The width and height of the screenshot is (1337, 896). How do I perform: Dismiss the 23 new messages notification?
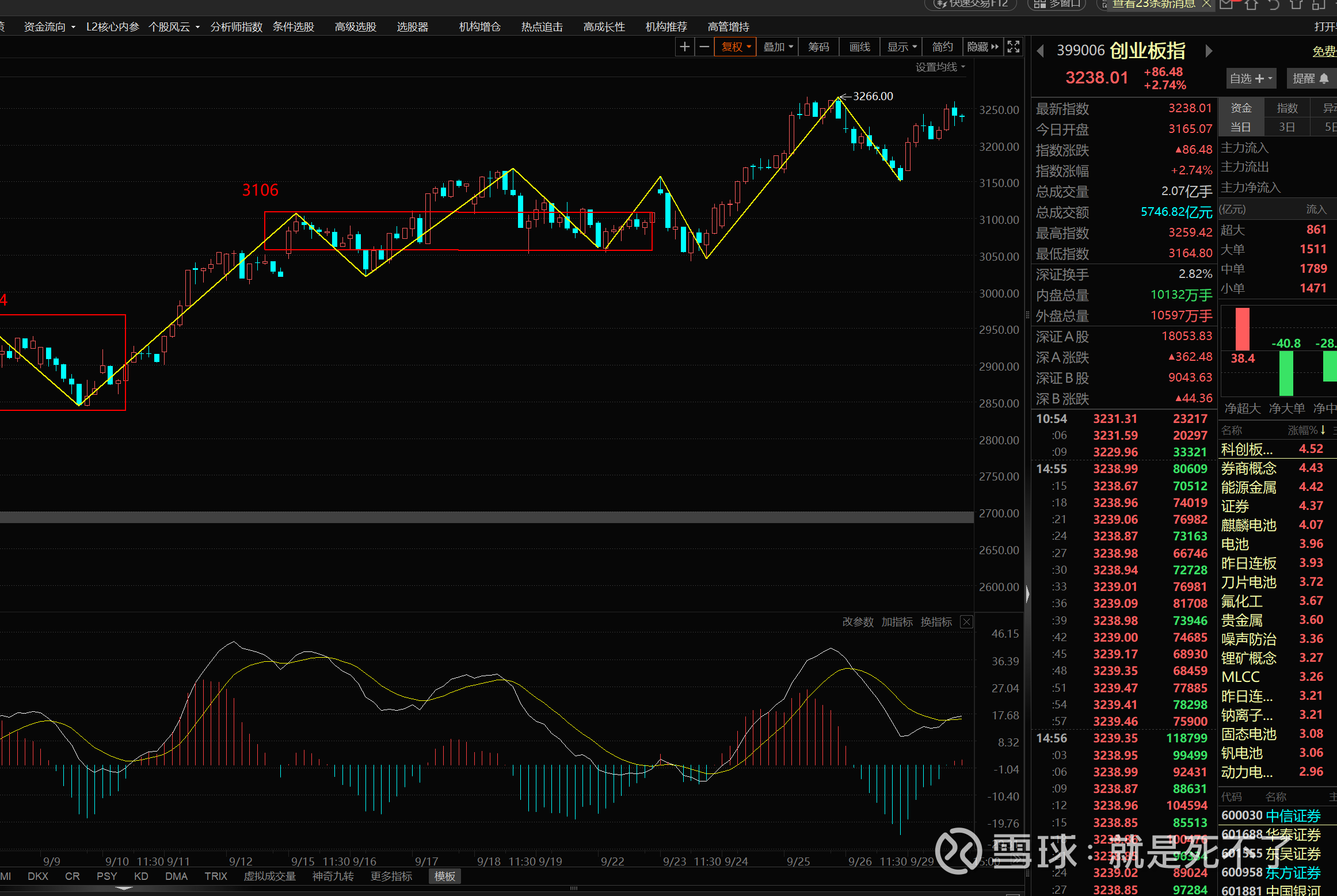pos(1207,4)
